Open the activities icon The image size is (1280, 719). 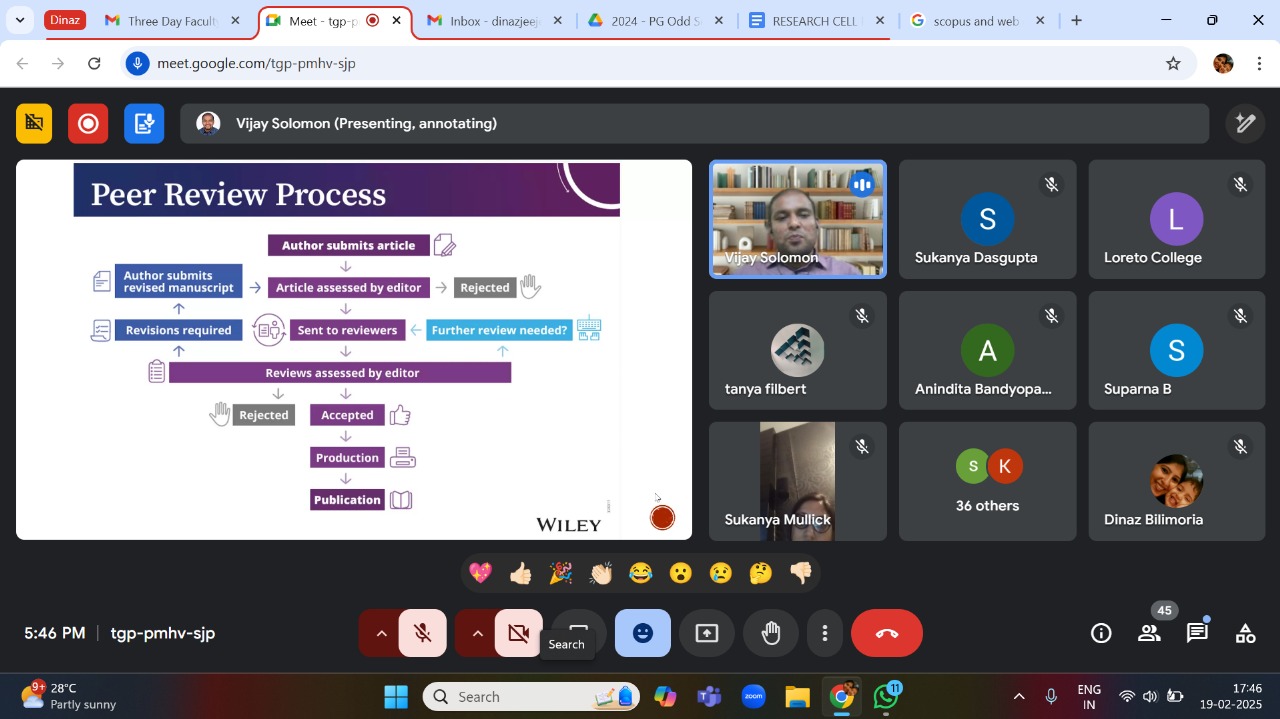(x=1245, y=633)
